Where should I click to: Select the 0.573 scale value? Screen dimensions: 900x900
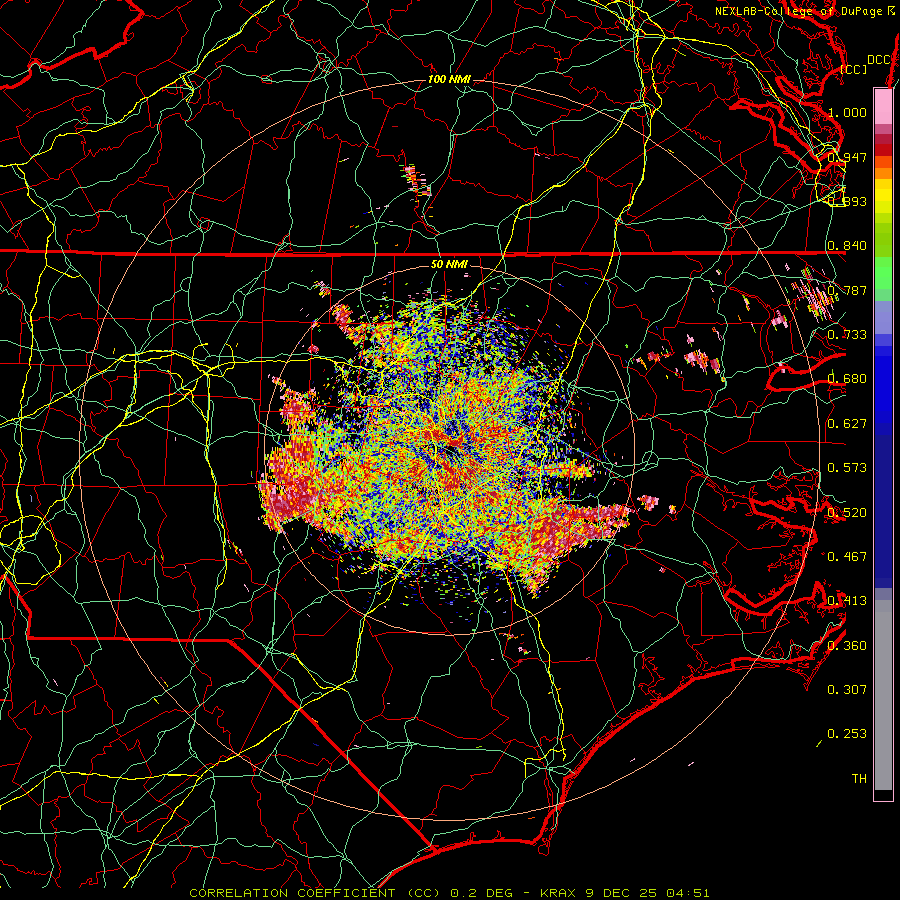pos(847,468)
